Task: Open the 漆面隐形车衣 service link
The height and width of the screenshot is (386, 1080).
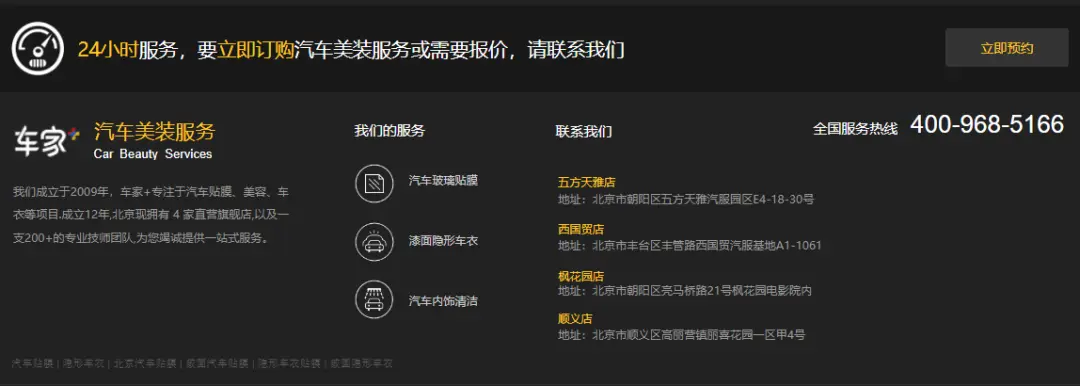Action: (x=443, y=241)
